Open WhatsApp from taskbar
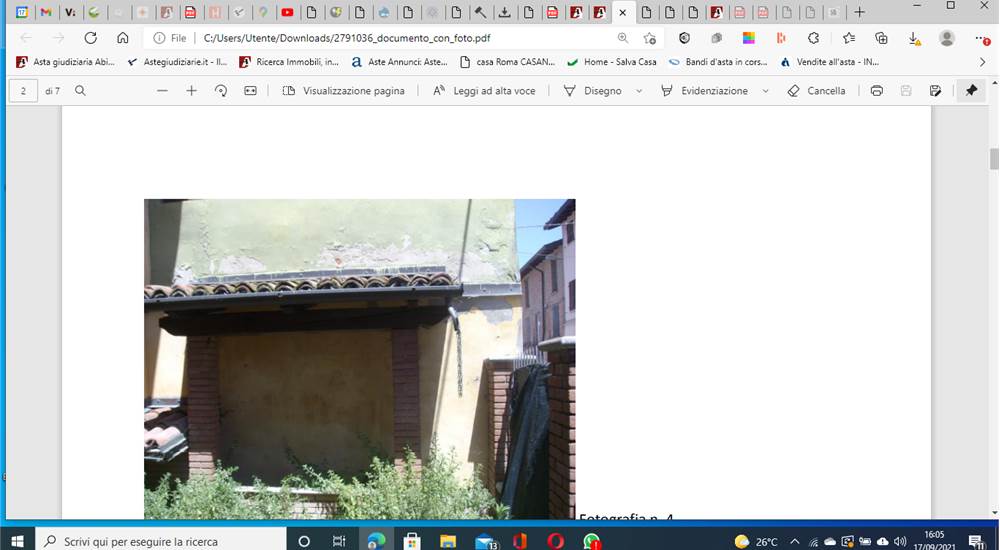 pyautogui.click(x=592, y=541)
